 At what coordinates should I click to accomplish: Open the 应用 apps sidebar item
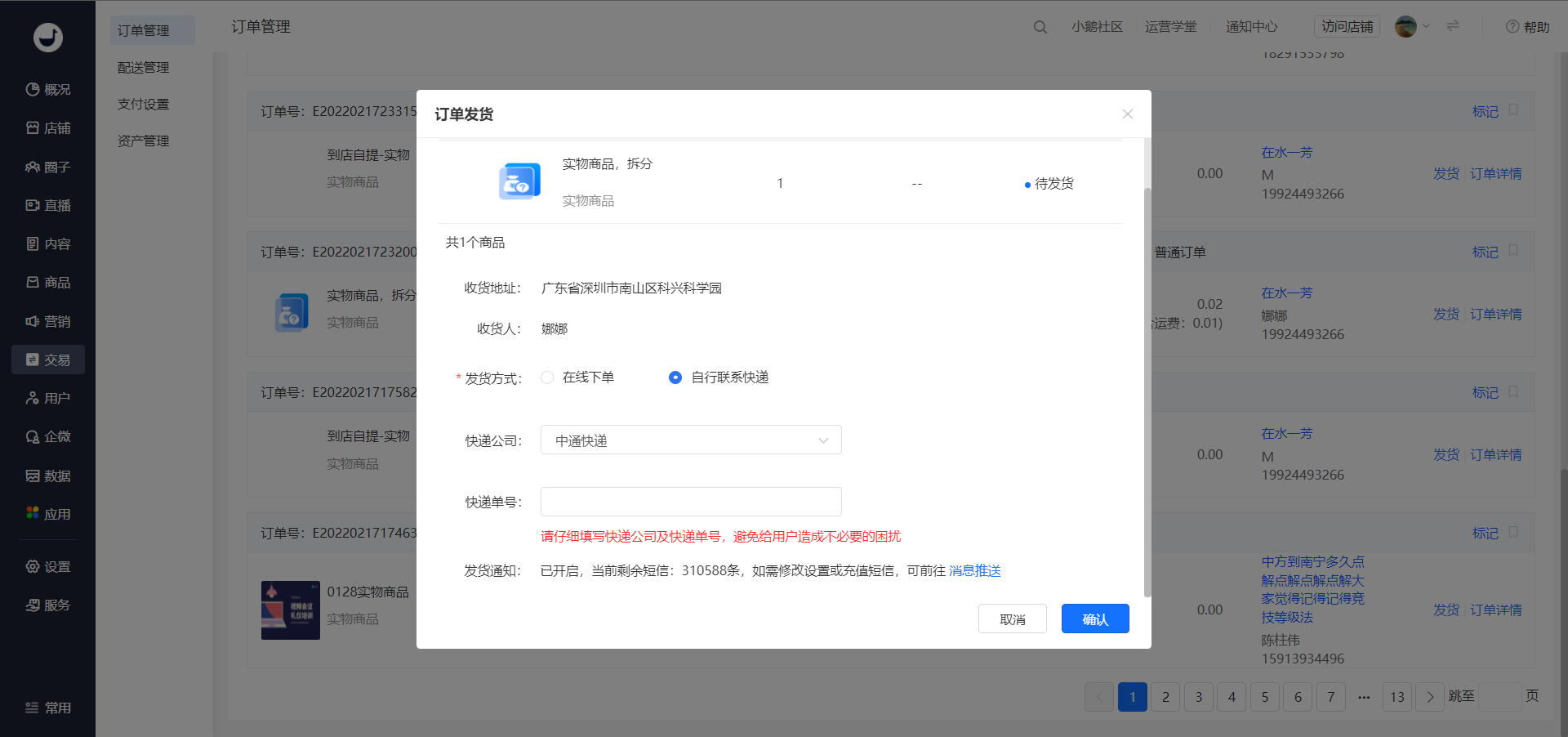pos(48,514)
